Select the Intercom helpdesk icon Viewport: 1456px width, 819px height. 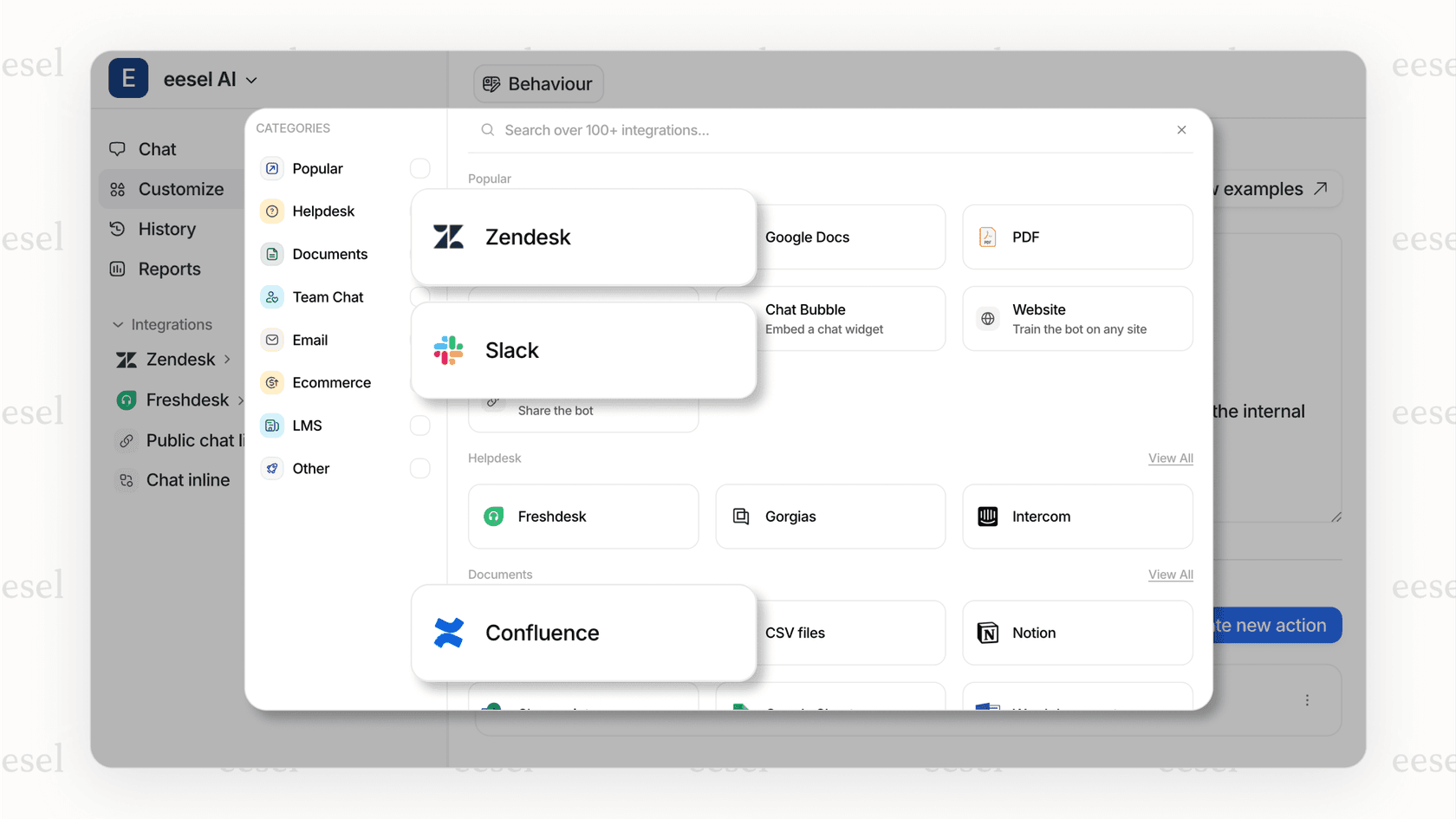pos(988,516)
